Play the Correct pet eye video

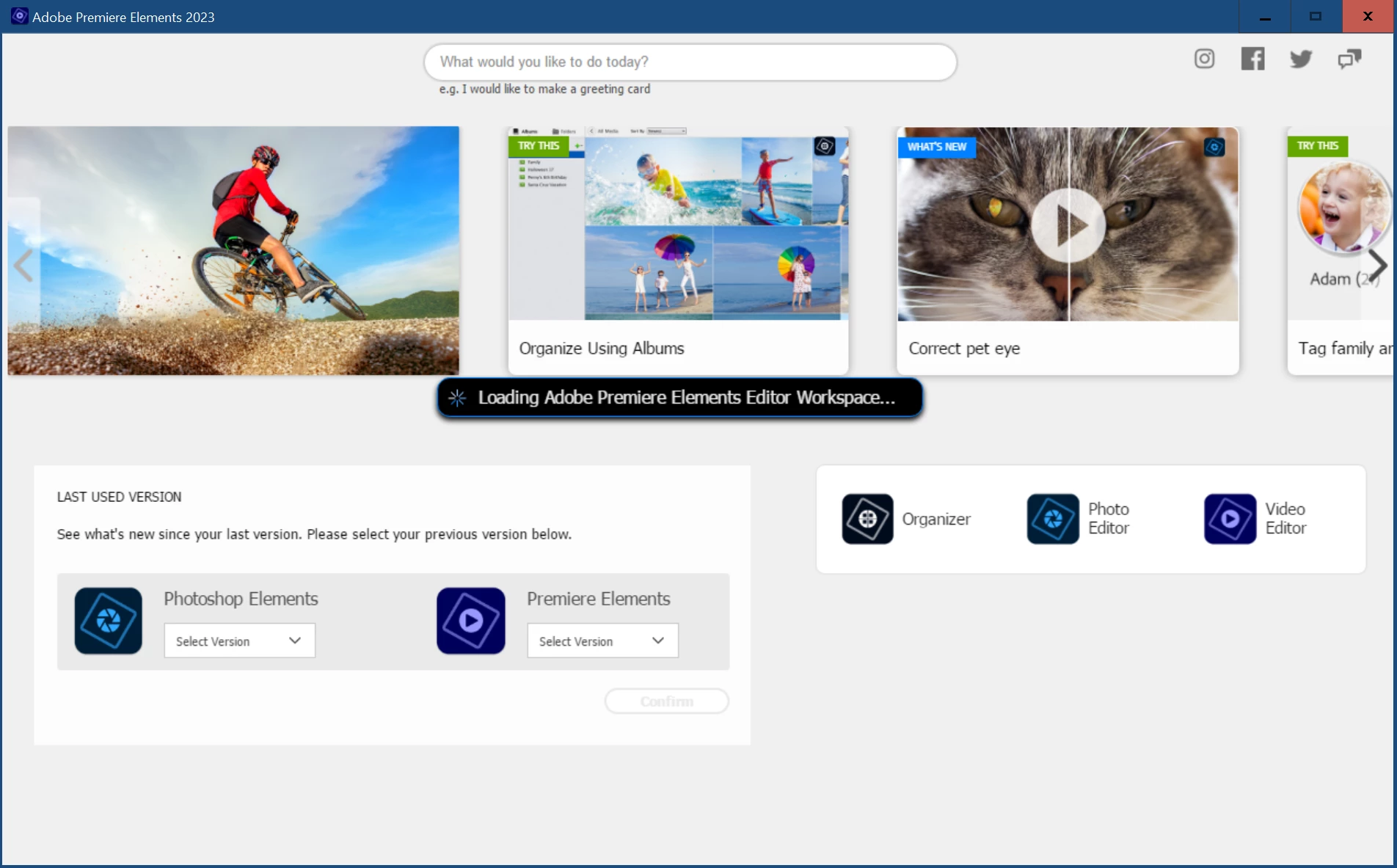pyautogui.click(x=1068, y=225)
